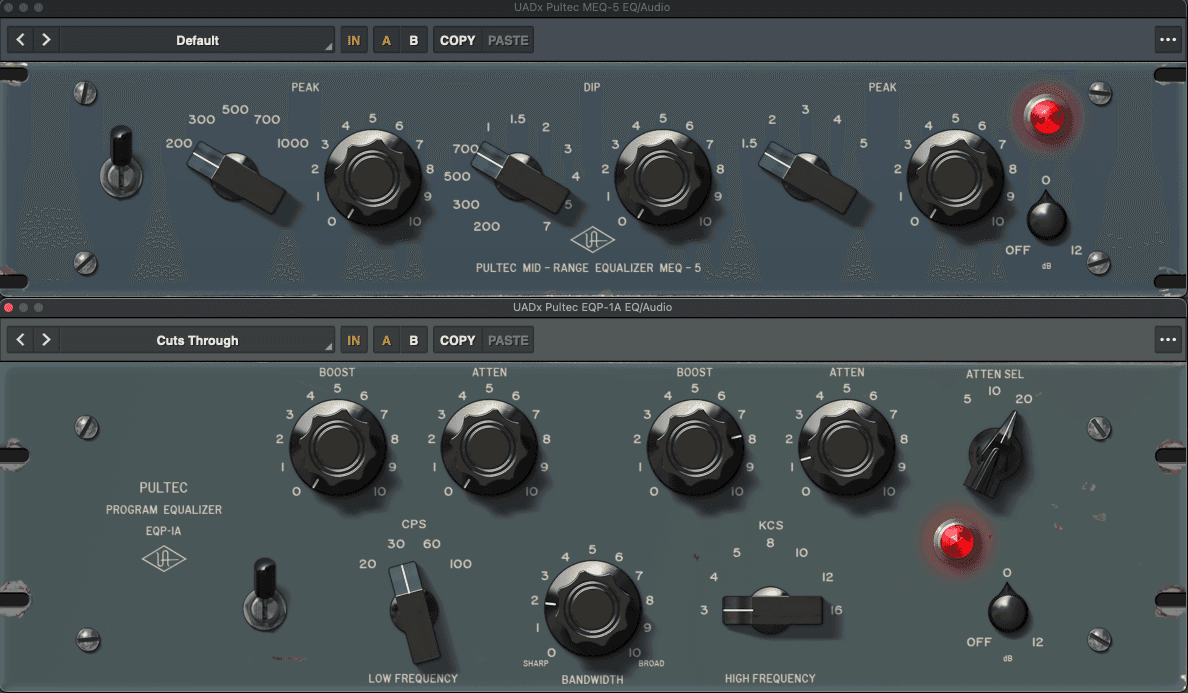This screenshot has width=1188, height=693.
Task: Click the MEQ-5 high peak frequency selector
Action: (808, 176)
